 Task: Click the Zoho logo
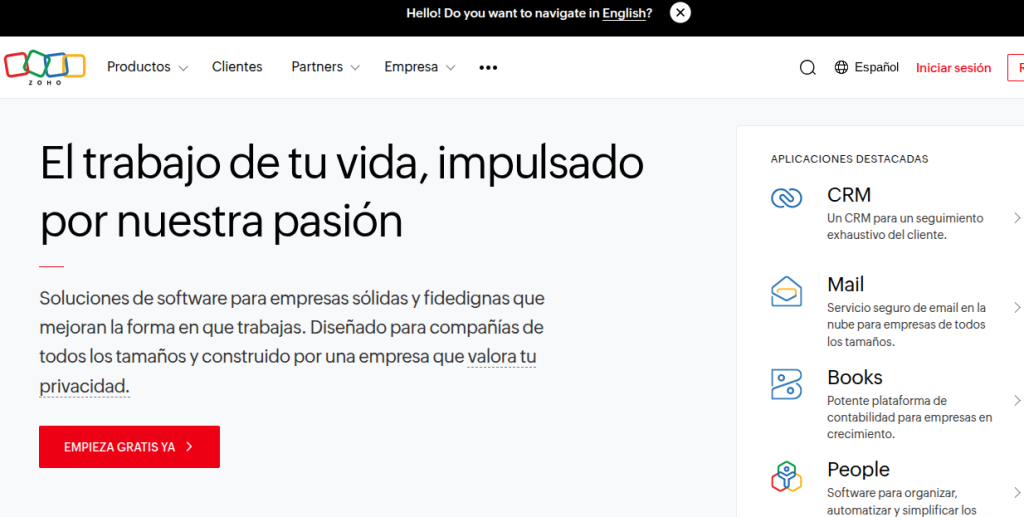pyautogui.click(x=45, y=67)
